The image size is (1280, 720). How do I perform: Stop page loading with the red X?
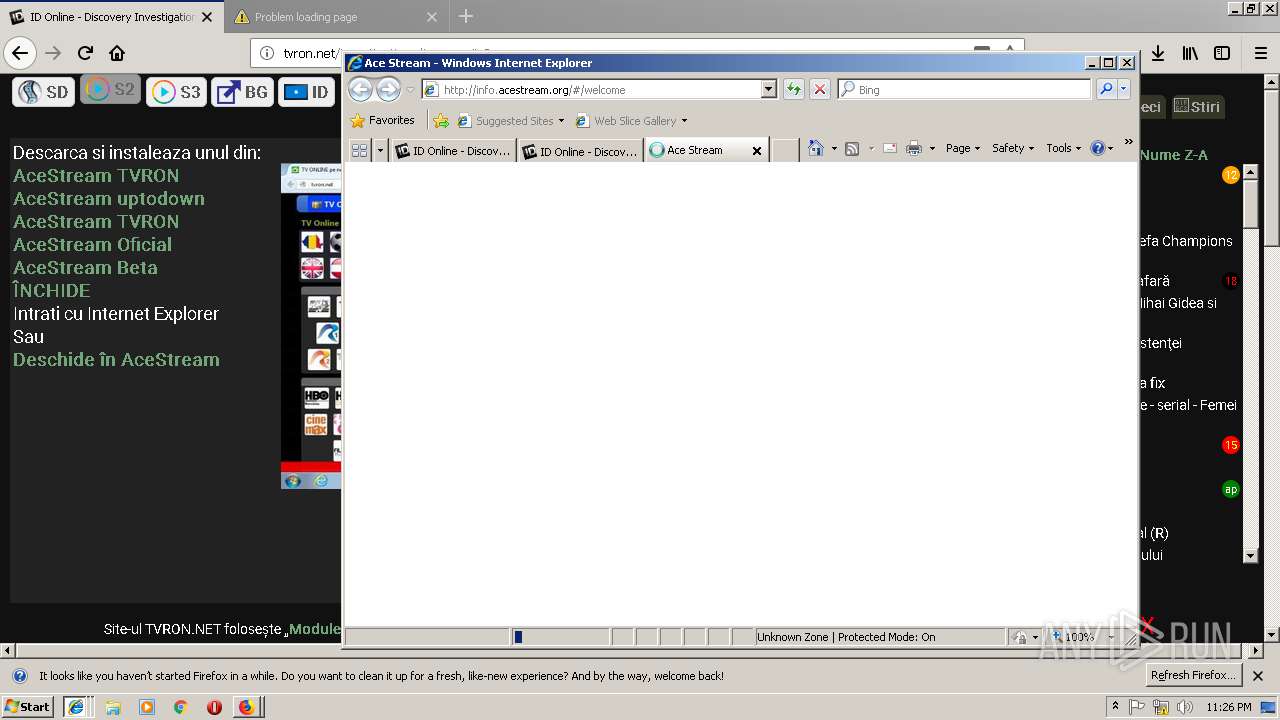(820, 89)
